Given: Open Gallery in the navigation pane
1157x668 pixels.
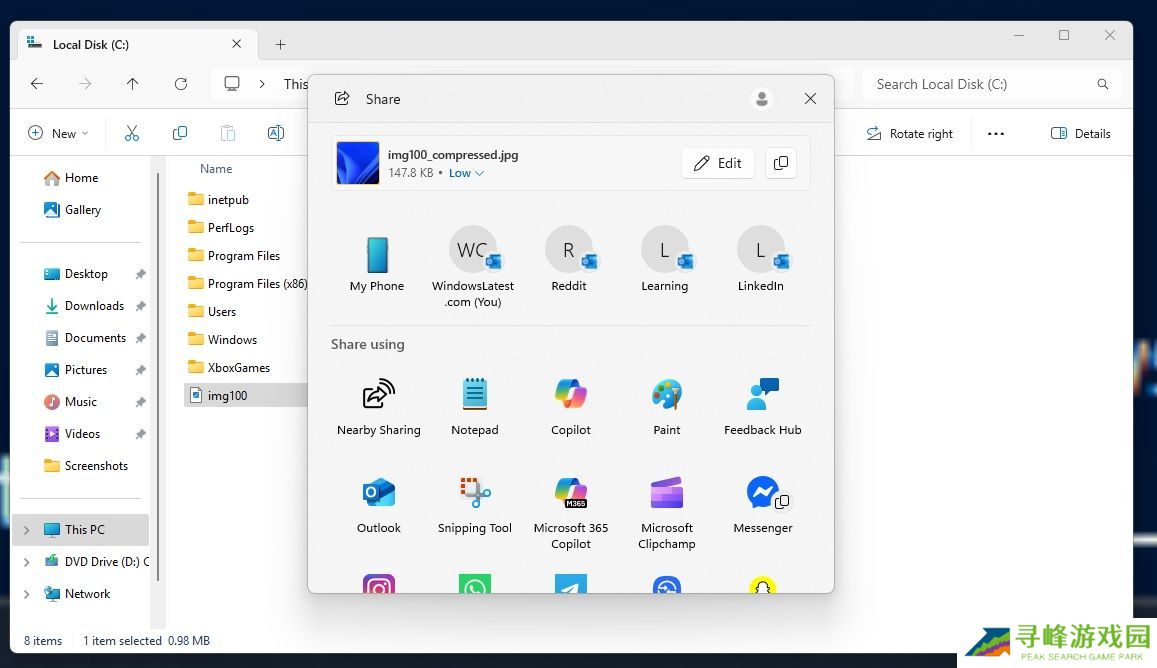Looking at the screenshot, I should pyautogui.click(x=72, y=210).
